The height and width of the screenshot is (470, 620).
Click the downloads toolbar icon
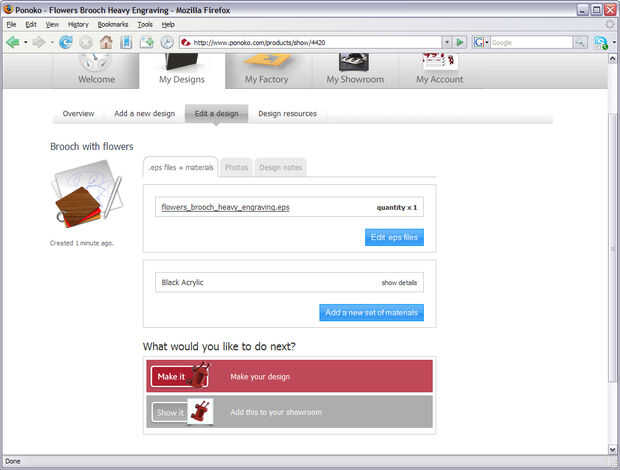coord(147,42)
